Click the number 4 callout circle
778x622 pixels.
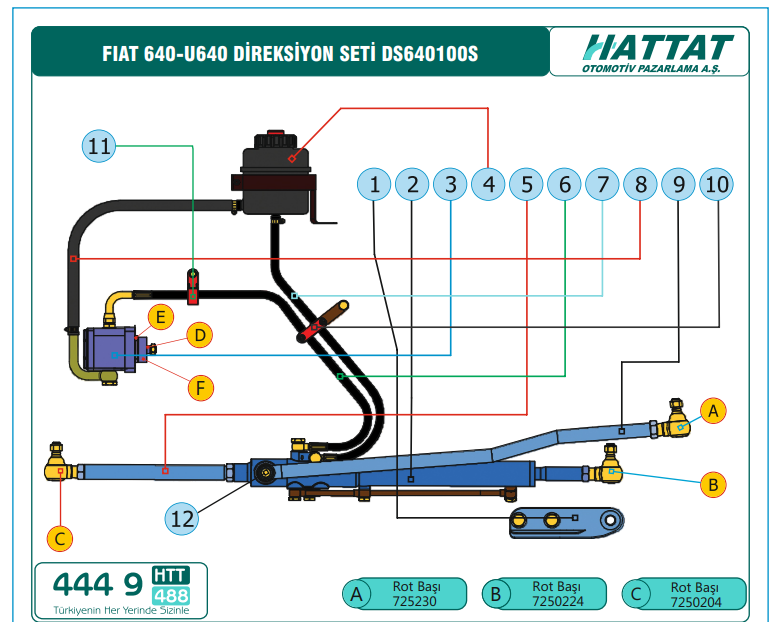click(x=488, y=185)
